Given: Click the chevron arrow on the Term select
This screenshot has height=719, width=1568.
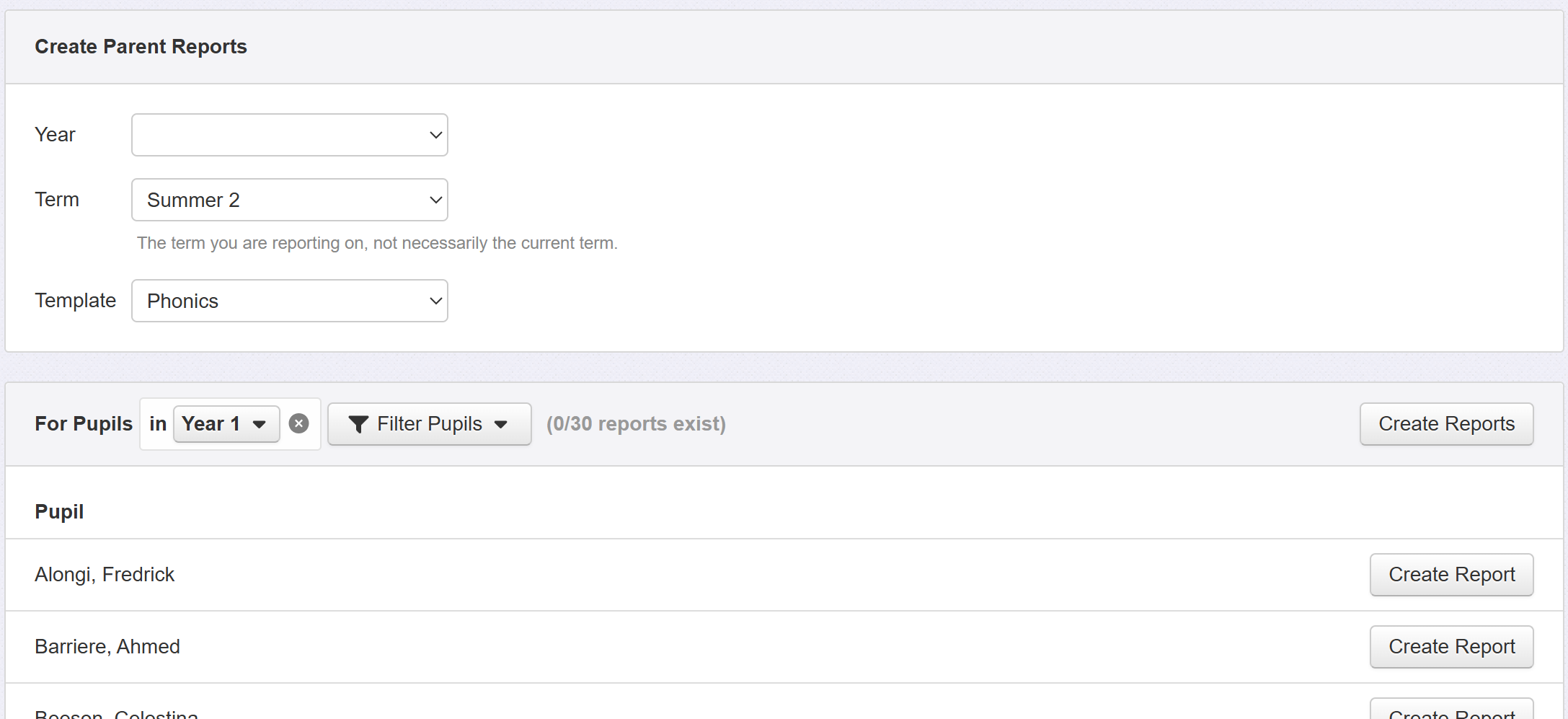Looking at the screenshot, I should point(435,200).
